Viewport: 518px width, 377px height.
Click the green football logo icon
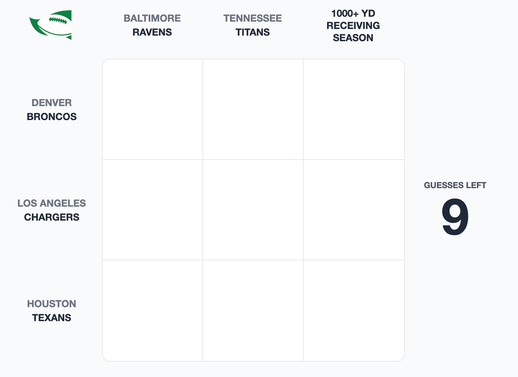coord(51,25)
